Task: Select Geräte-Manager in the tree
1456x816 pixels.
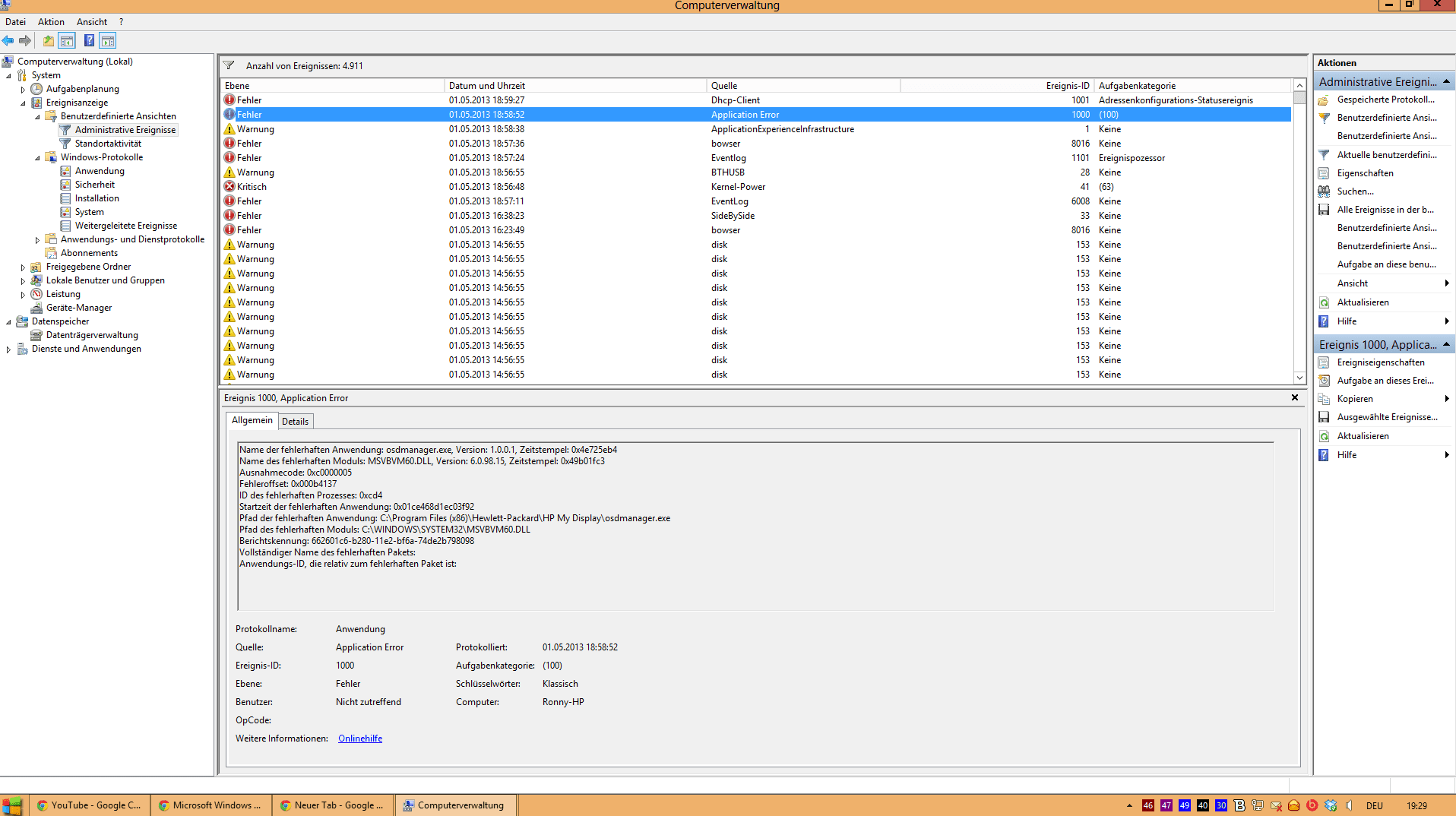Action: tap(78, 308)
